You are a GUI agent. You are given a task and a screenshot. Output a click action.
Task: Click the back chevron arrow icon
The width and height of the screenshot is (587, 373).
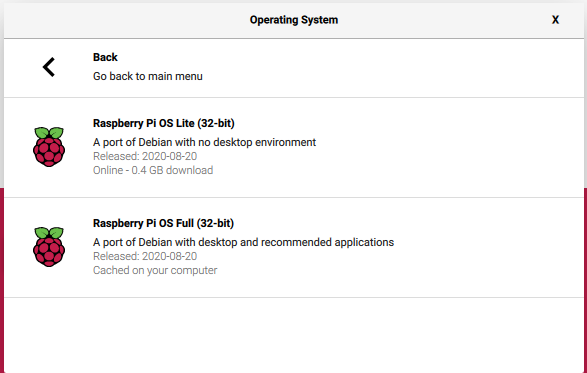point(49,67)
